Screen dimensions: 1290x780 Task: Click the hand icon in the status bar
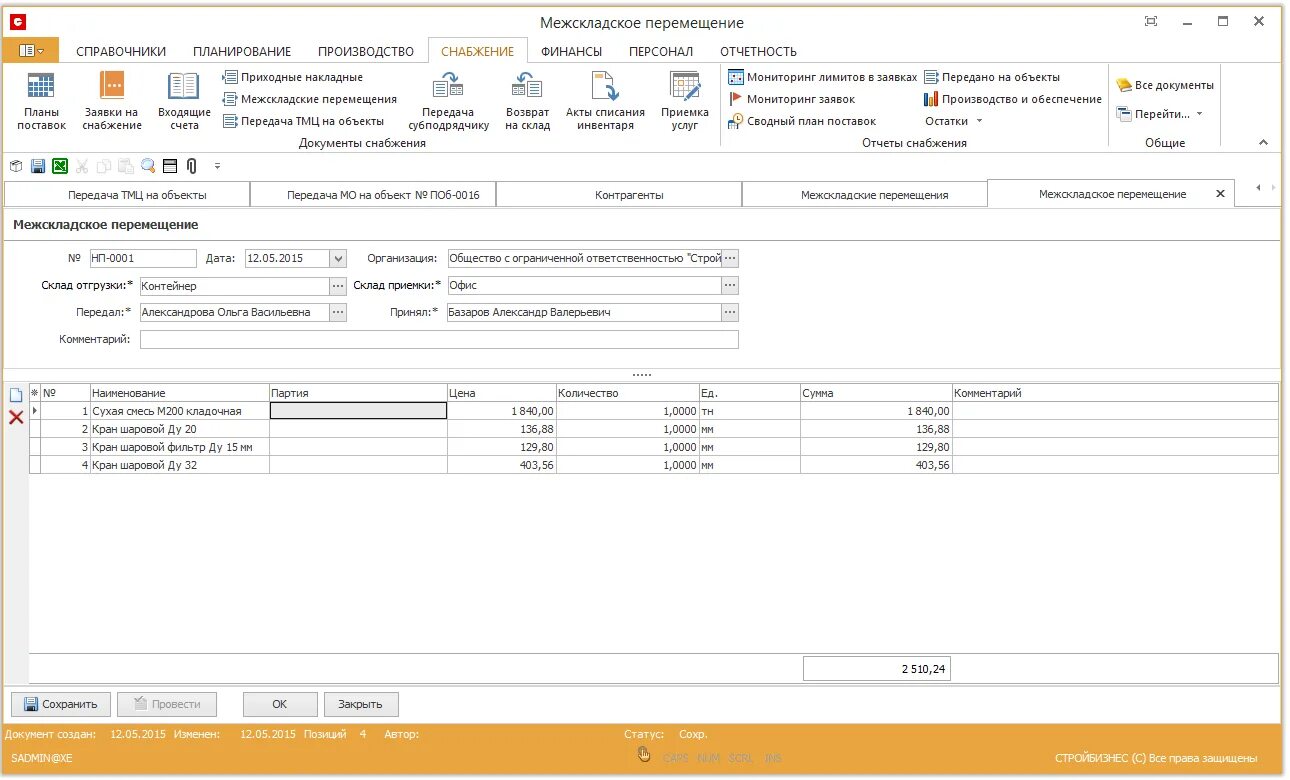pyautogui.click(x=645, y=756)
